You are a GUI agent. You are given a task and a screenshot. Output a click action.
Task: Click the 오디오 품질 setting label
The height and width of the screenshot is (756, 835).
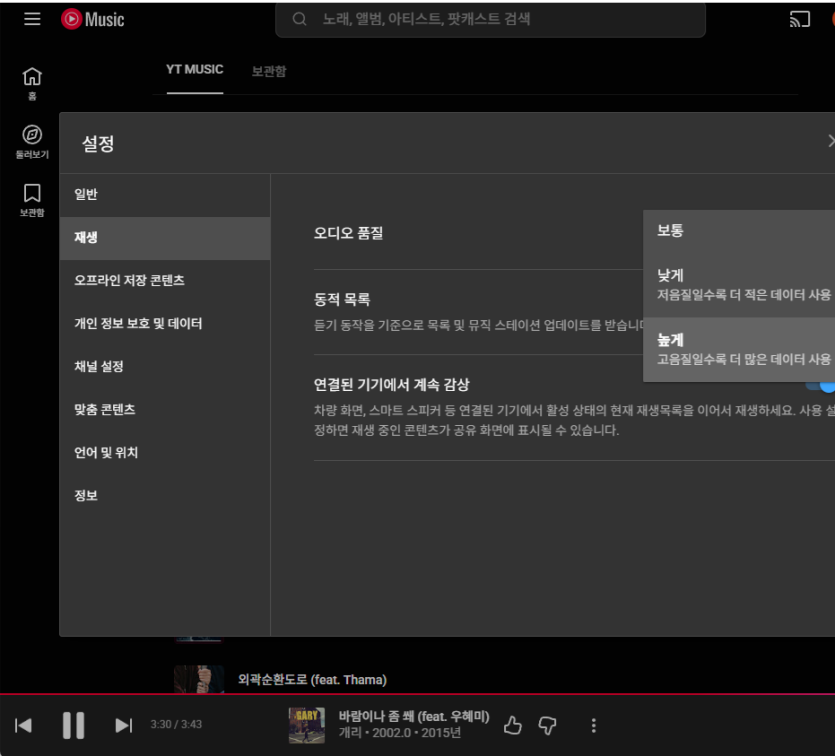348,233
